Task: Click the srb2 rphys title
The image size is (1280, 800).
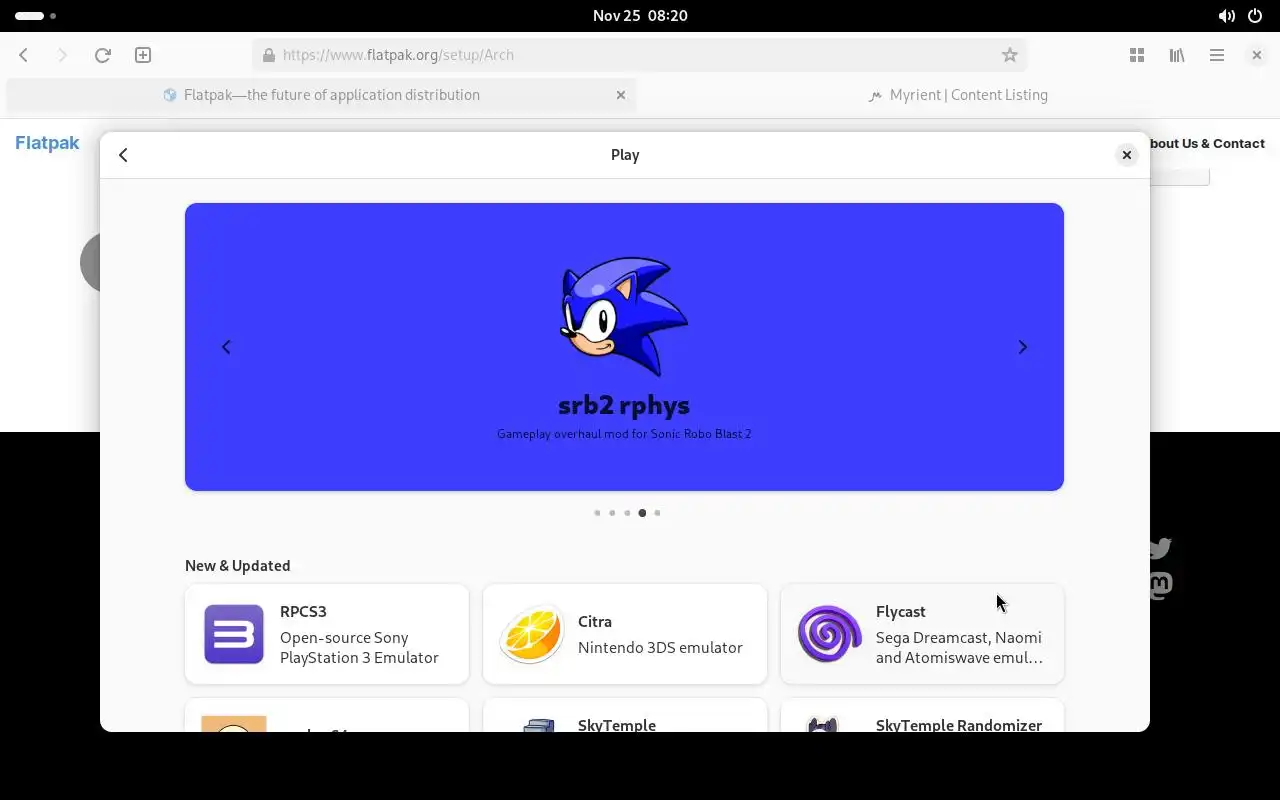Action: click(624, 405)
